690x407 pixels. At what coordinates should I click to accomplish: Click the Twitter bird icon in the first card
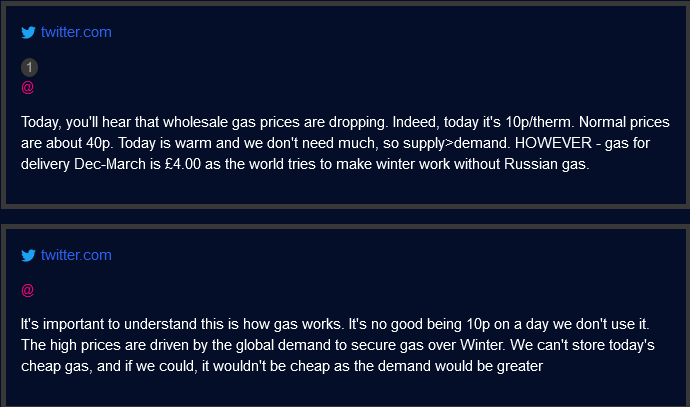(28, 33)
